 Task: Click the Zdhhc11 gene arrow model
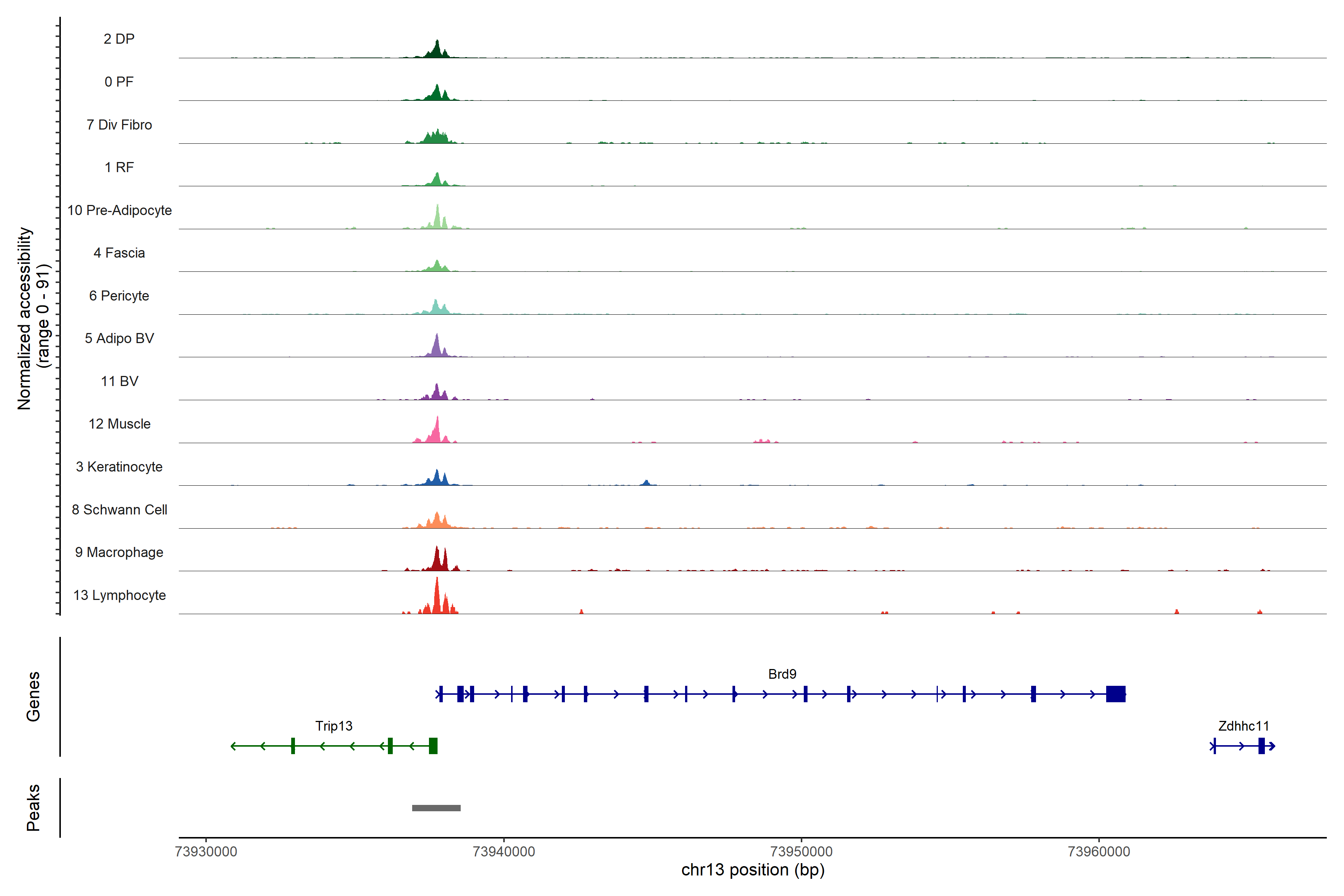click(1242, 746)
